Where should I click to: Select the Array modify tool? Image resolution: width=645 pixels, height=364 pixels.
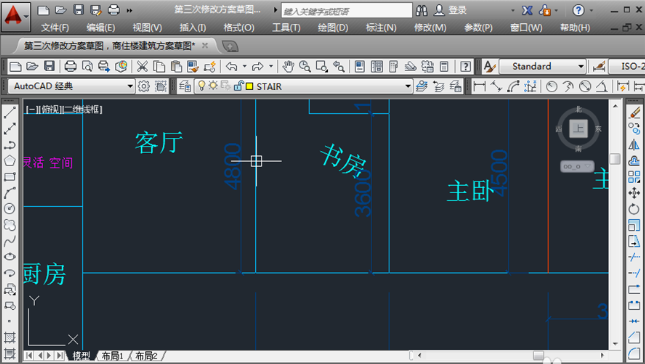click(634, 177)
